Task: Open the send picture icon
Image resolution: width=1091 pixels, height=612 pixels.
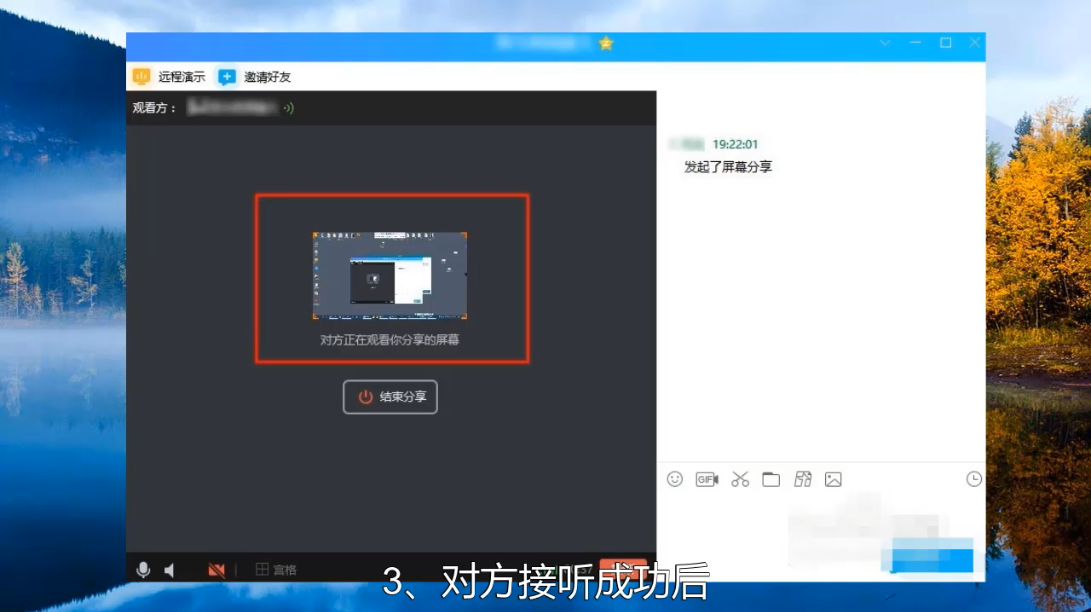Action: (835, 479)
